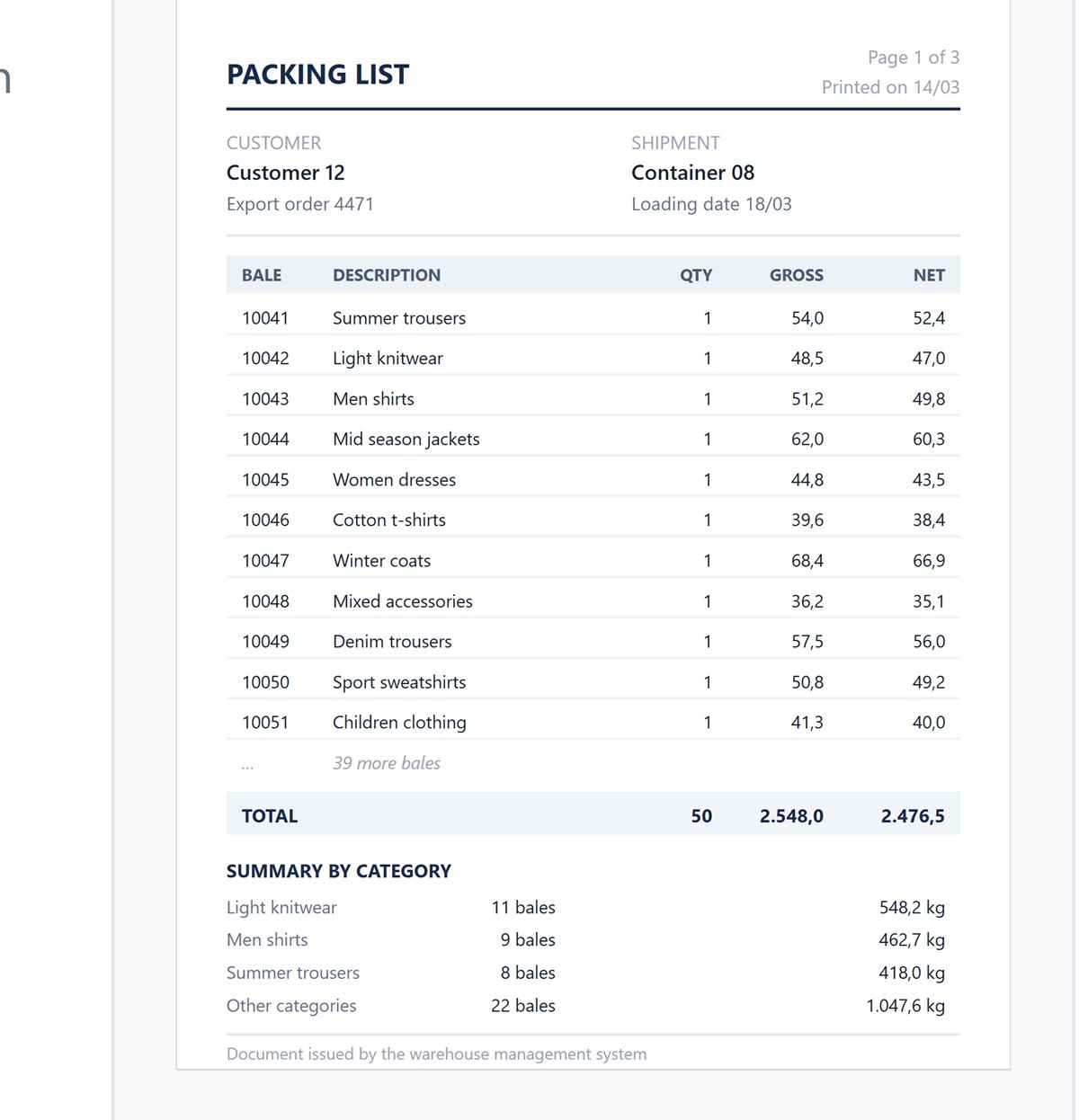Image resolution: width=1079 pixels, height=1120 pixels.
Task: Select the 'Page 1 of 3' indicator
Action: point(914,58)
